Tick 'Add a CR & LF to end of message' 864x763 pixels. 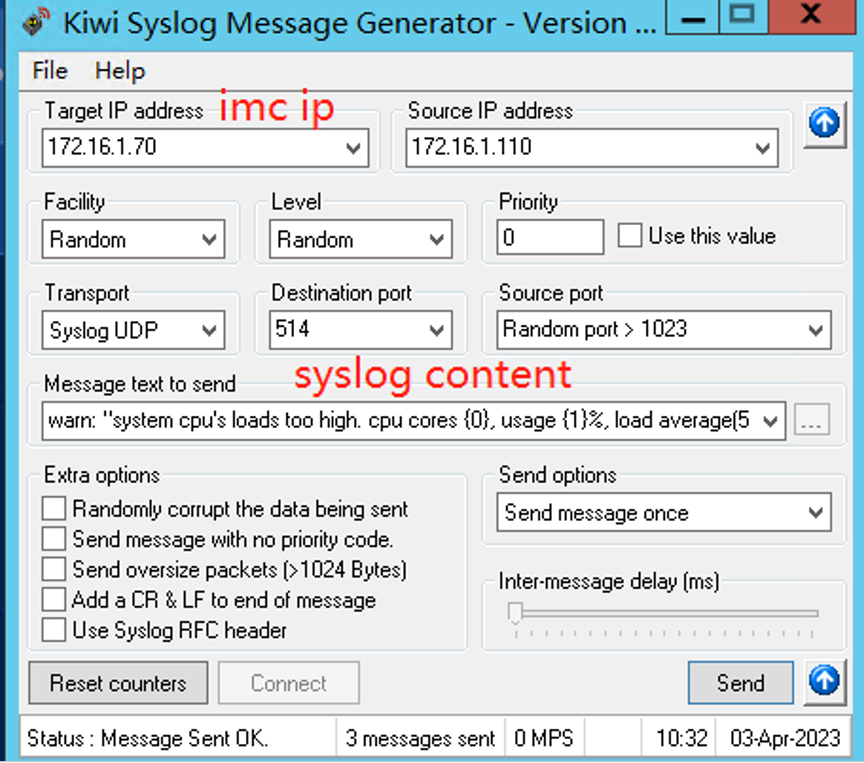click(54, 599)
